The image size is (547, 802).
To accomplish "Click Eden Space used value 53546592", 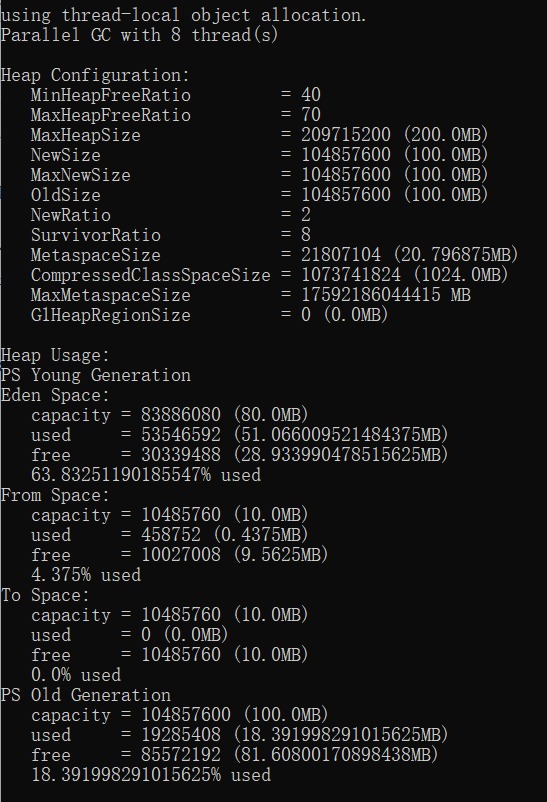I will (x=181, y=435).
